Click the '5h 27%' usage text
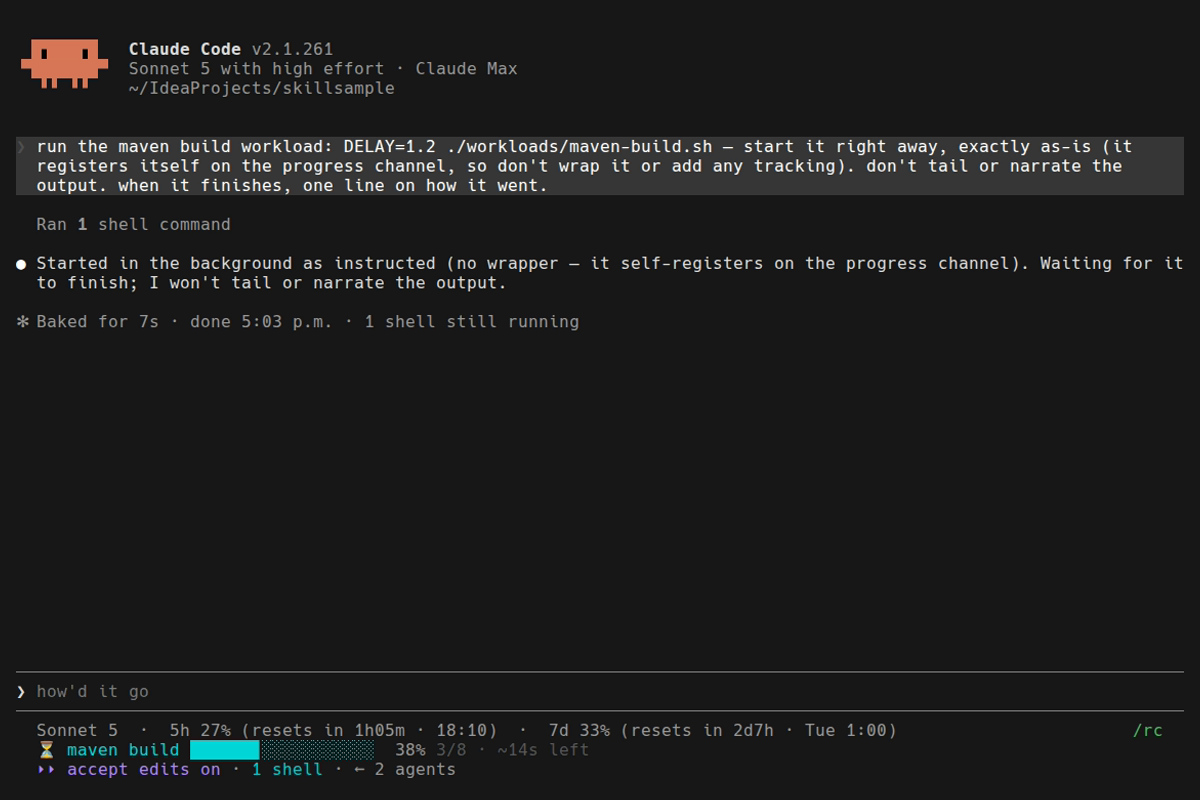1200x800 pixels. click(200, 730)
